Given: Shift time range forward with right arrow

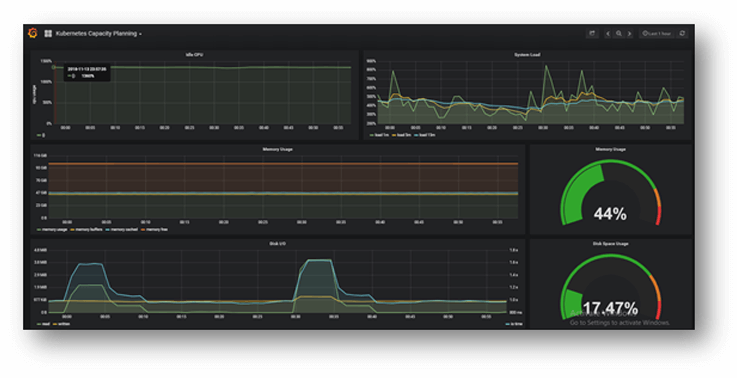Looking at the screenshot, I should 629,33.
